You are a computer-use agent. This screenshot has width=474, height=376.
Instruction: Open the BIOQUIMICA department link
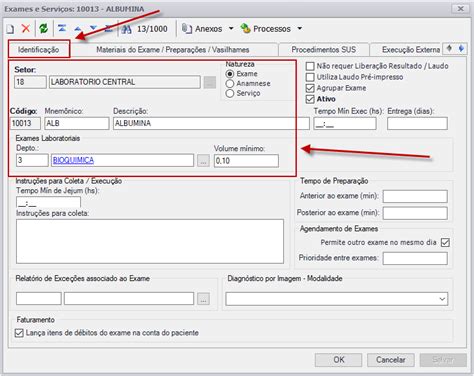(73, 160)
